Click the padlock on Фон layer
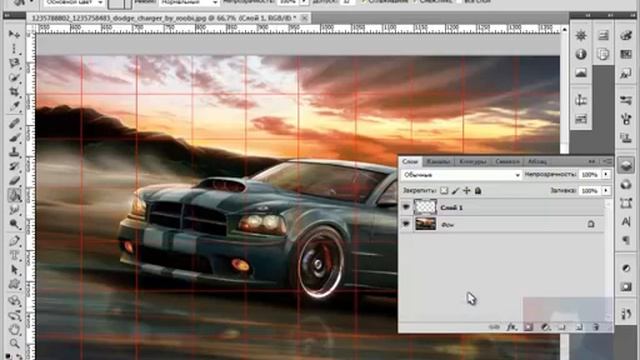The width and height of the screenshot is (640, 360). coord(591,224)
